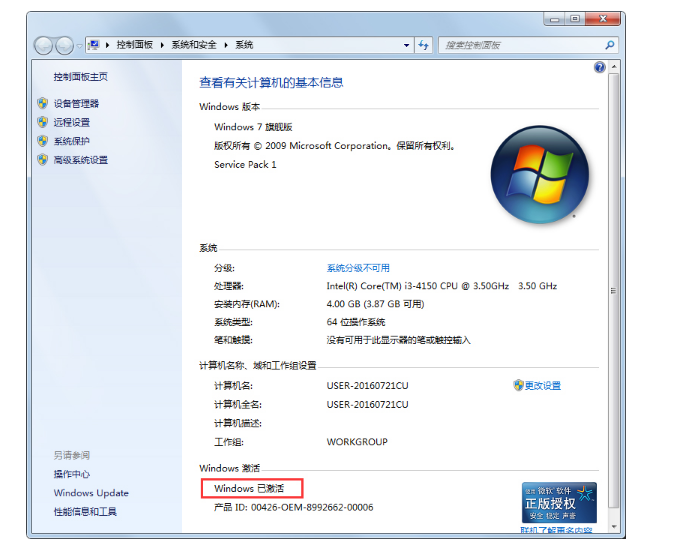Select 系统和安全 in the address breadcrumb

(x=194, y=45)
